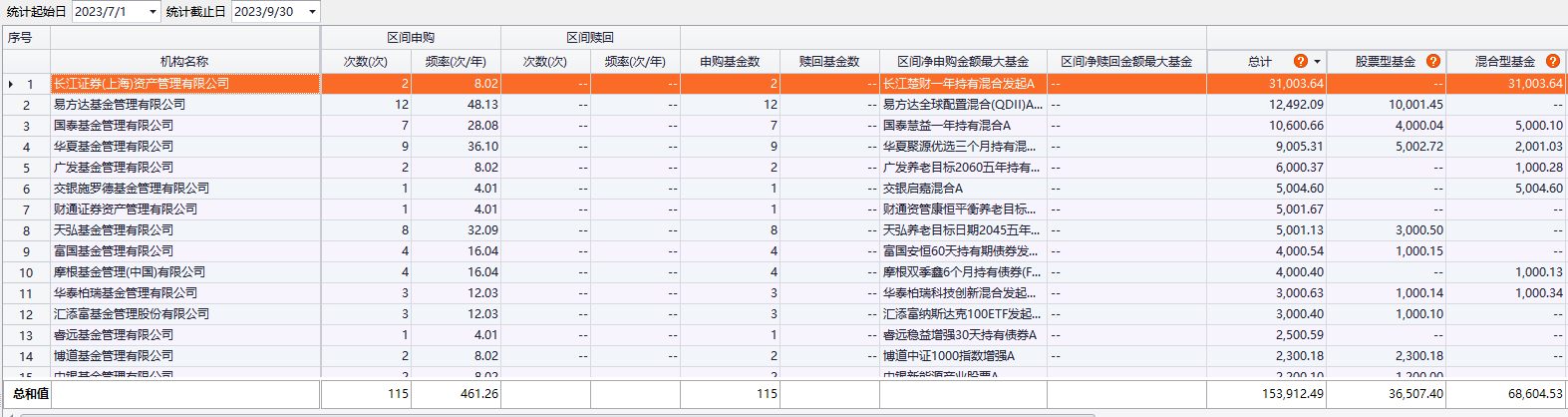1568x417 pixels.
Task: Click fund link 交银启嘉混合A
Action: (923, 189)
